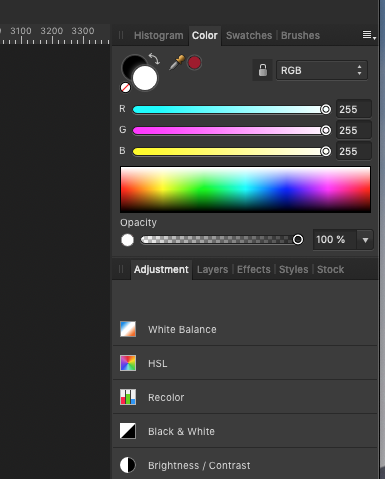Pick a color from the spectrum box
This screenshot has height=479, width=385.
coord(245,189)
